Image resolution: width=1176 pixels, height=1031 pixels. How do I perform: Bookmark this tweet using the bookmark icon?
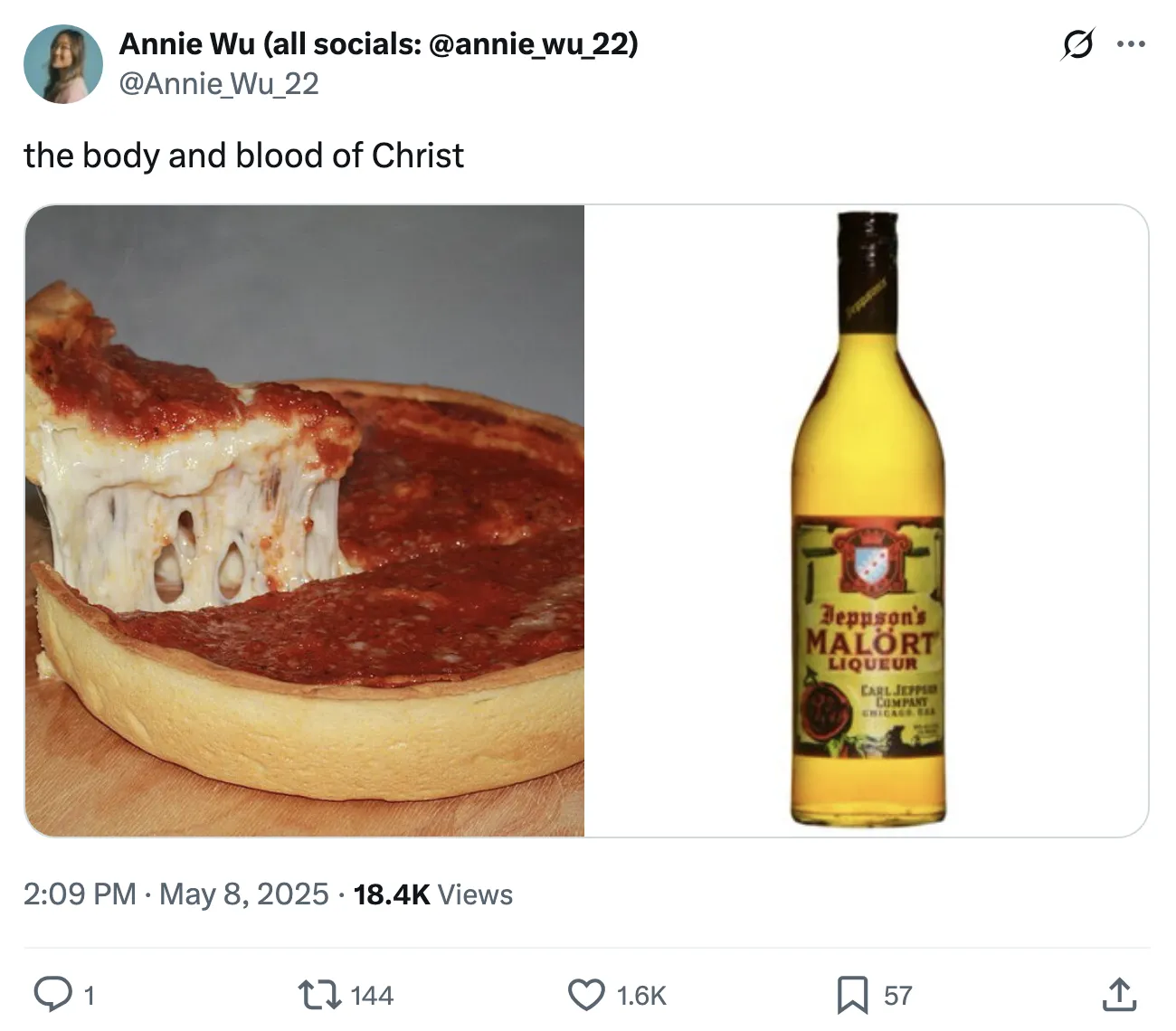point(852,994)
